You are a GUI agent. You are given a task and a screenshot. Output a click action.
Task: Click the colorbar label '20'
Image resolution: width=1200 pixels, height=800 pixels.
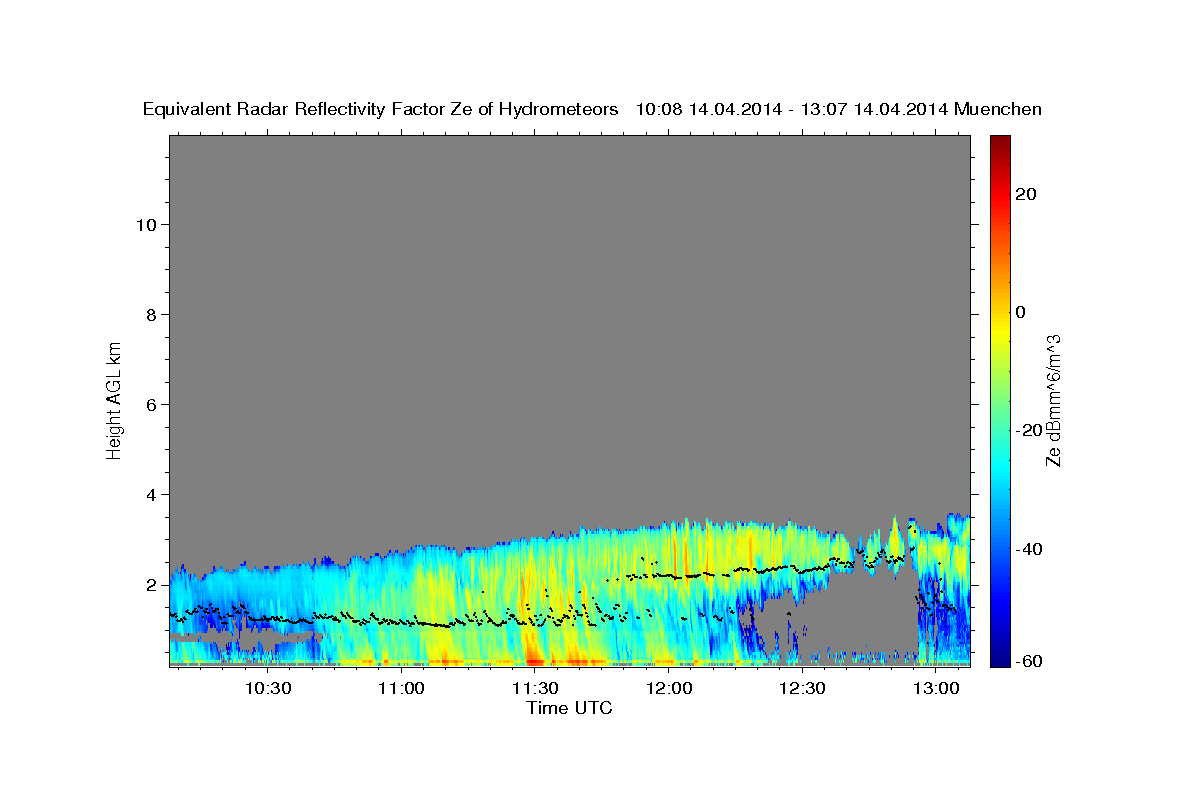[x=1027, y=194]
